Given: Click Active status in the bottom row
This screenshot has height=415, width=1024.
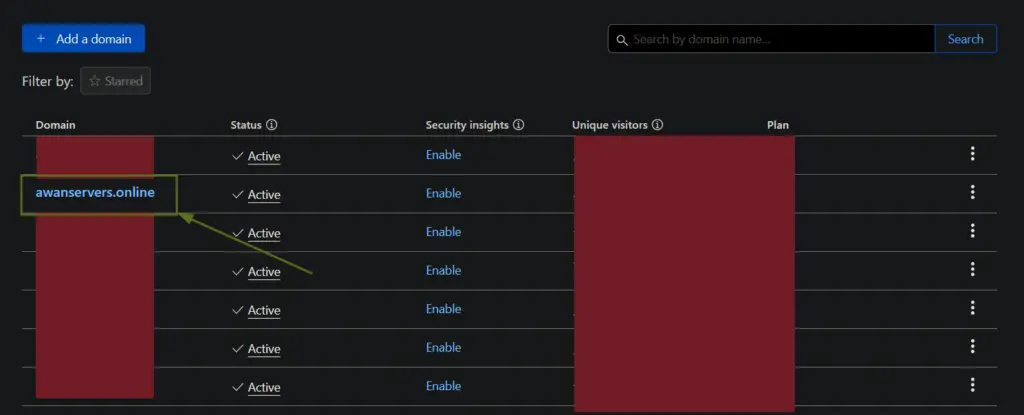Looking at the screenshot, I should (x=264, y=388).
